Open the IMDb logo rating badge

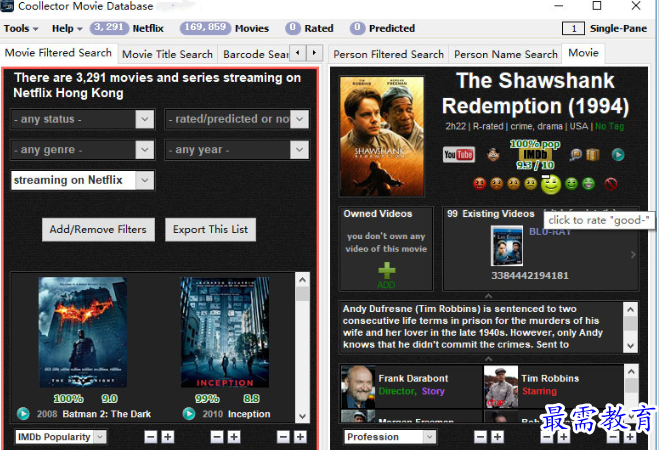coord(535,155)
